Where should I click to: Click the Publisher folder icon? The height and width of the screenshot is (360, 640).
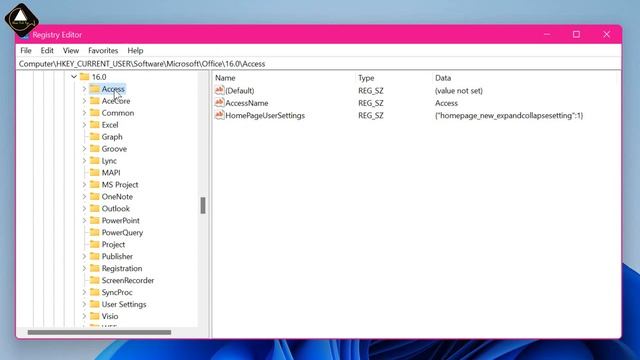tap(95, 256)
